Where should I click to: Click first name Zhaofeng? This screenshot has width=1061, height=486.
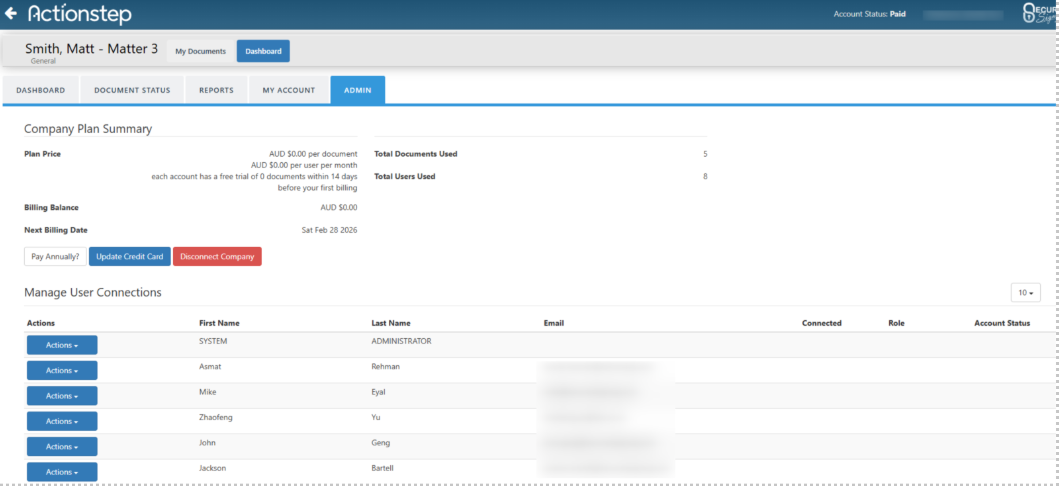pos(216,418)
